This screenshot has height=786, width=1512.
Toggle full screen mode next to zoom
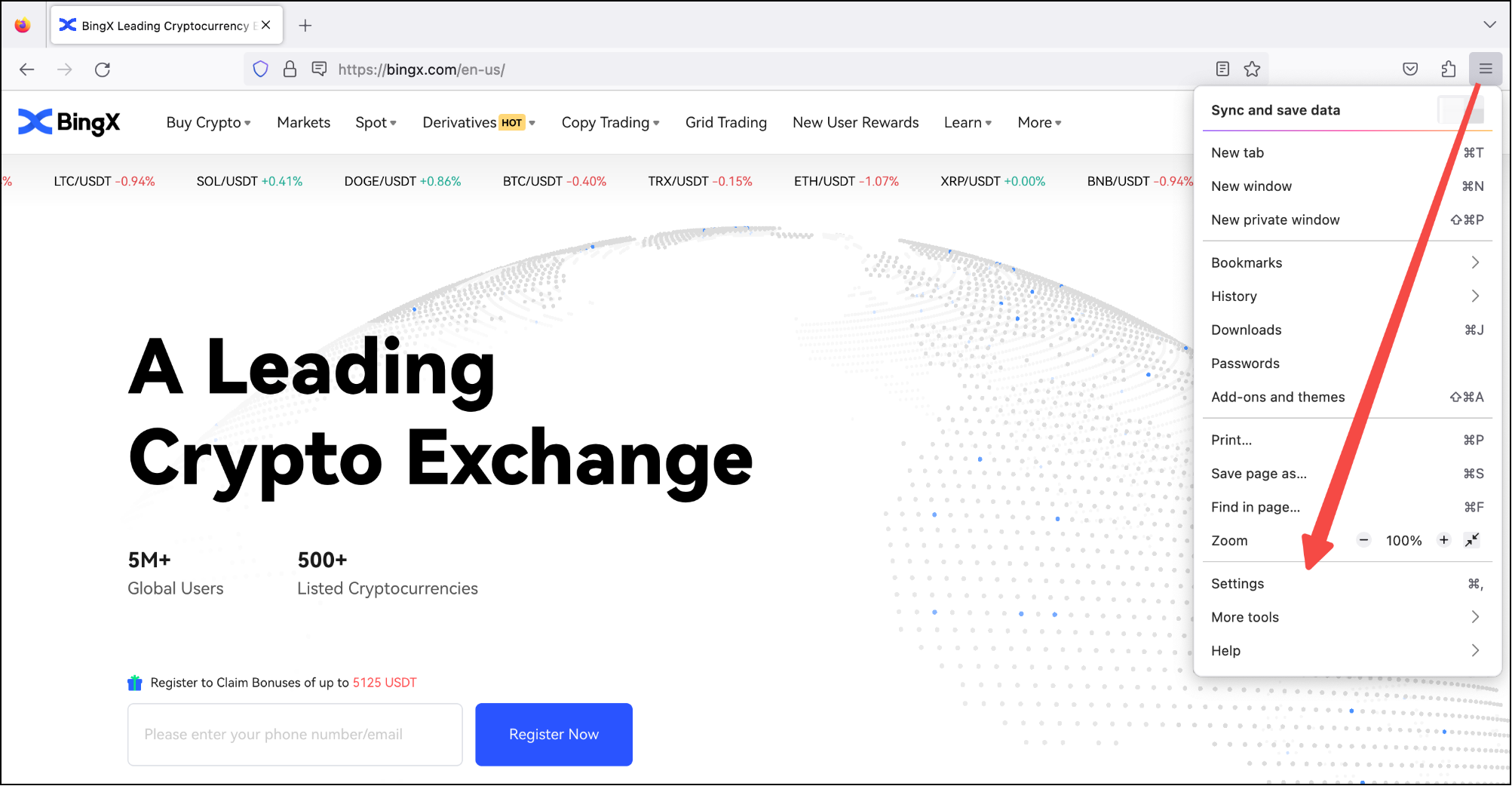click(x=1472, y=540)
